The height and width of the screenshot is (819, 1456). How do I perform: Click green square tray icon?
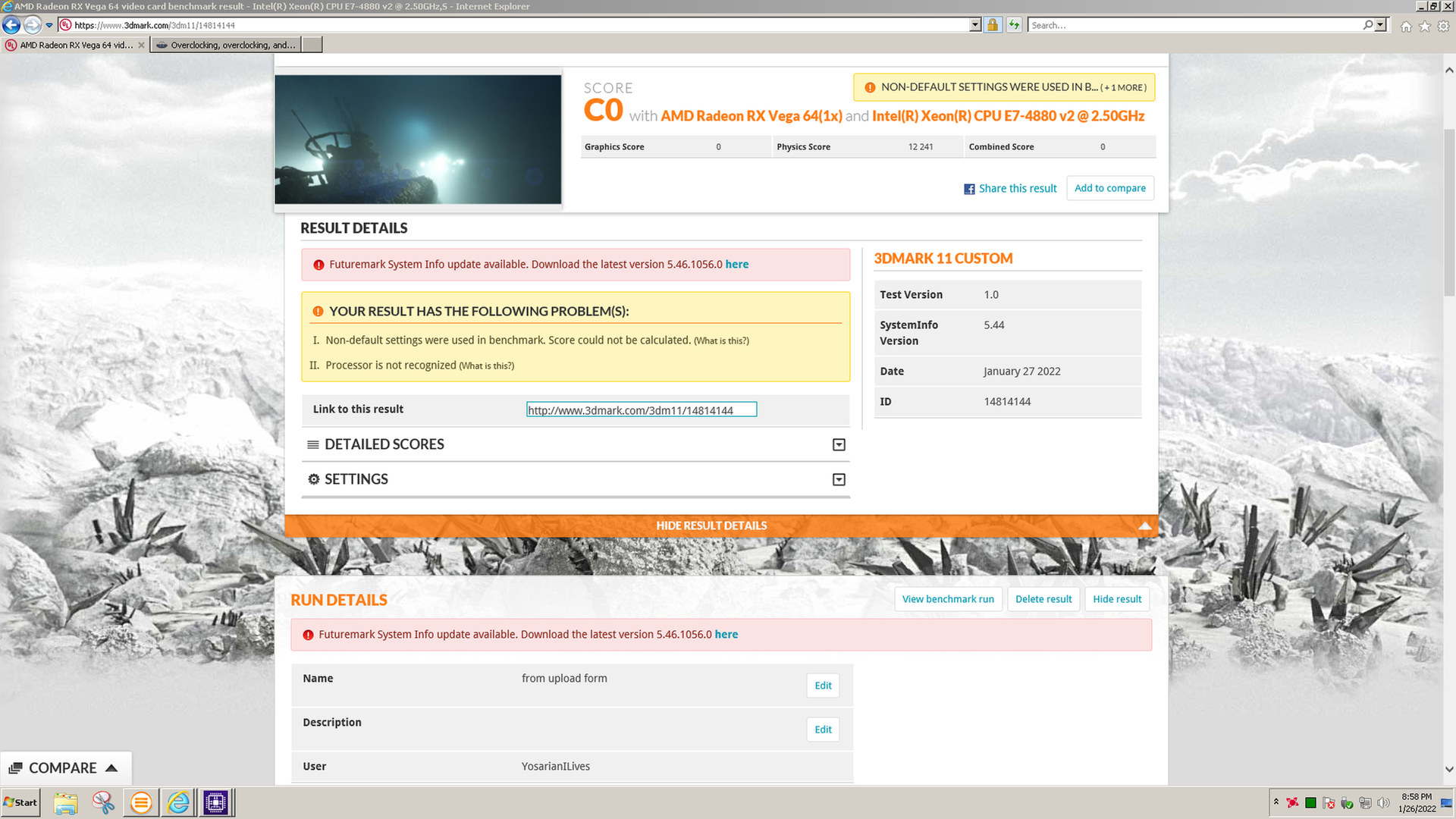click(x=1310, y=802)
